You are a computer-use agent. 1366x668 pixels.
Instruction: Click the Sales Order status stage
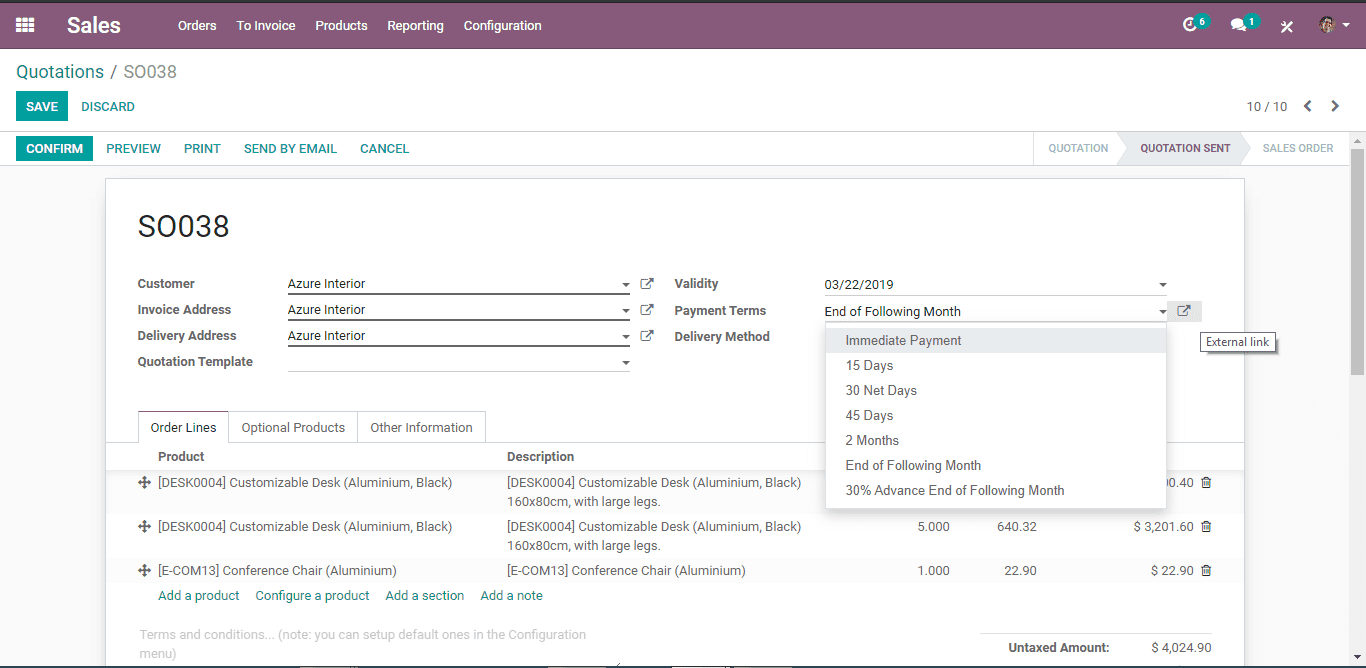1297,148
